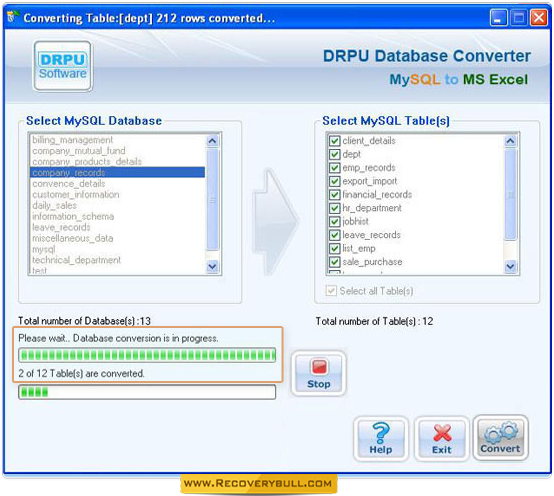The width and height of the screenshot is (554, 496).
Task: Click the Convert button with gears
Action: (x=500, y=438)
